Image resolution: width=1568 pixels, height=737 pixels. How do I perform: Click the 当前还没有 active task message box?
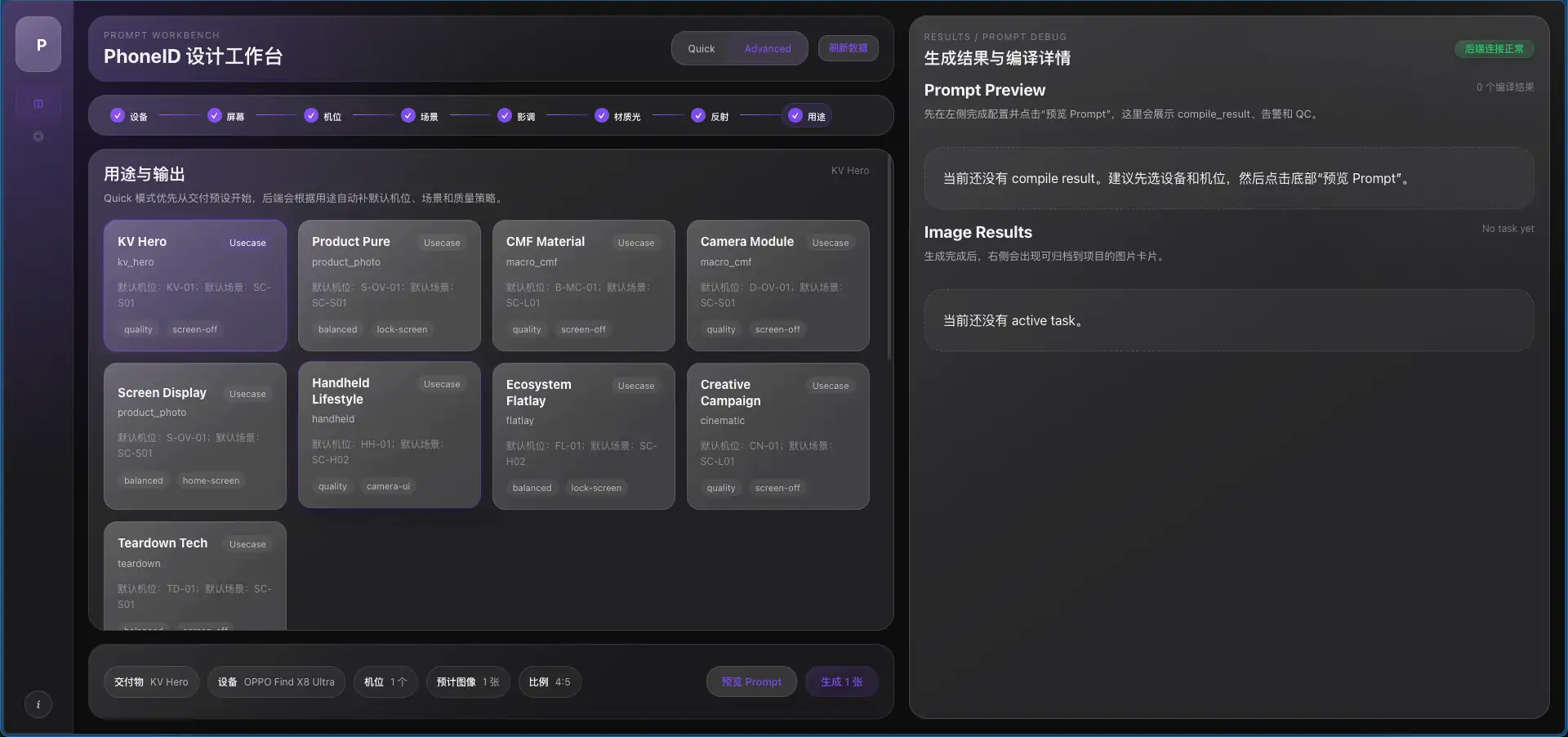point(1229,320)
